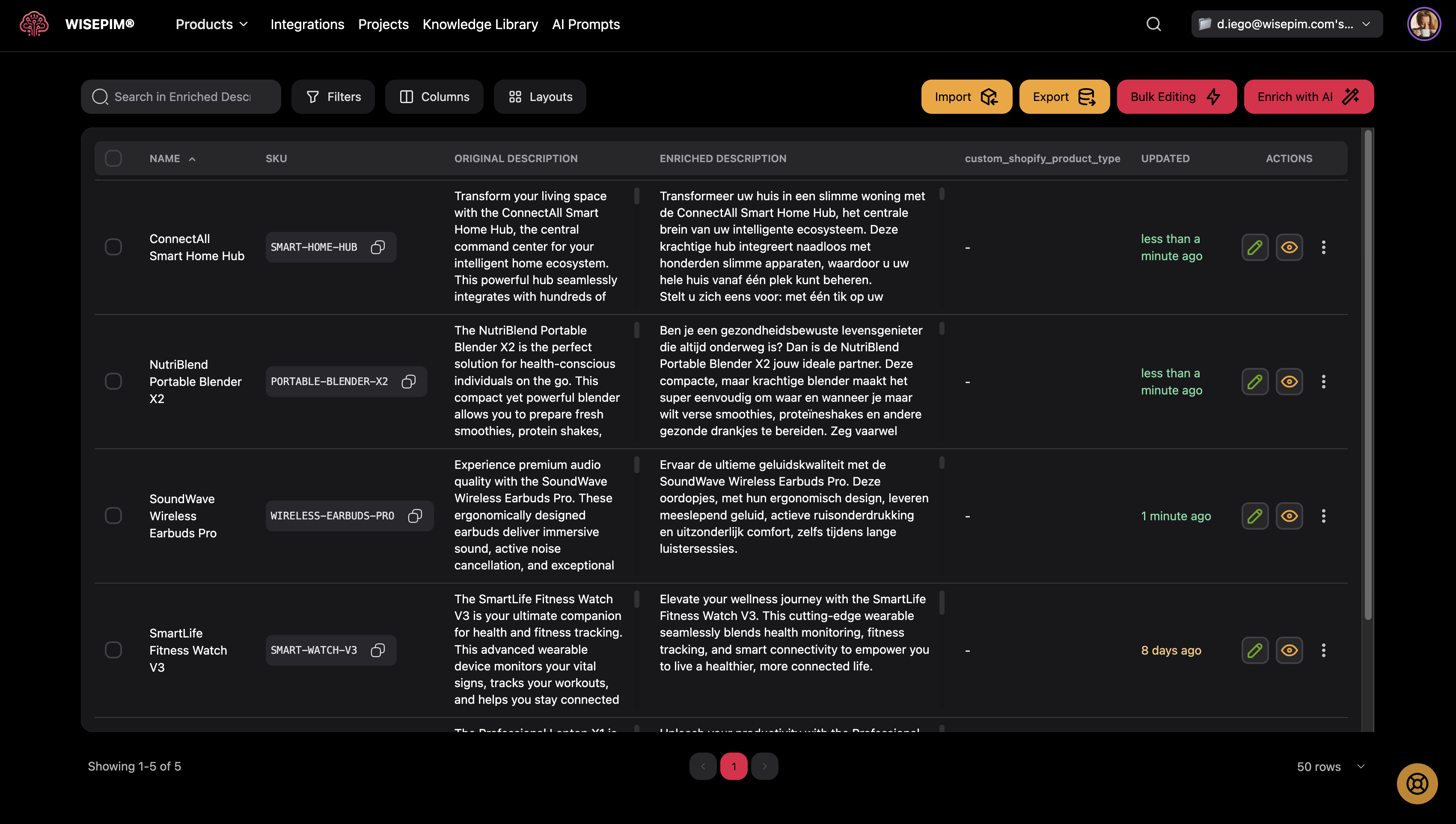Open the help lifebuoy widget
The width and height of the screenshot is (1456, 824).
point(1417,783)
